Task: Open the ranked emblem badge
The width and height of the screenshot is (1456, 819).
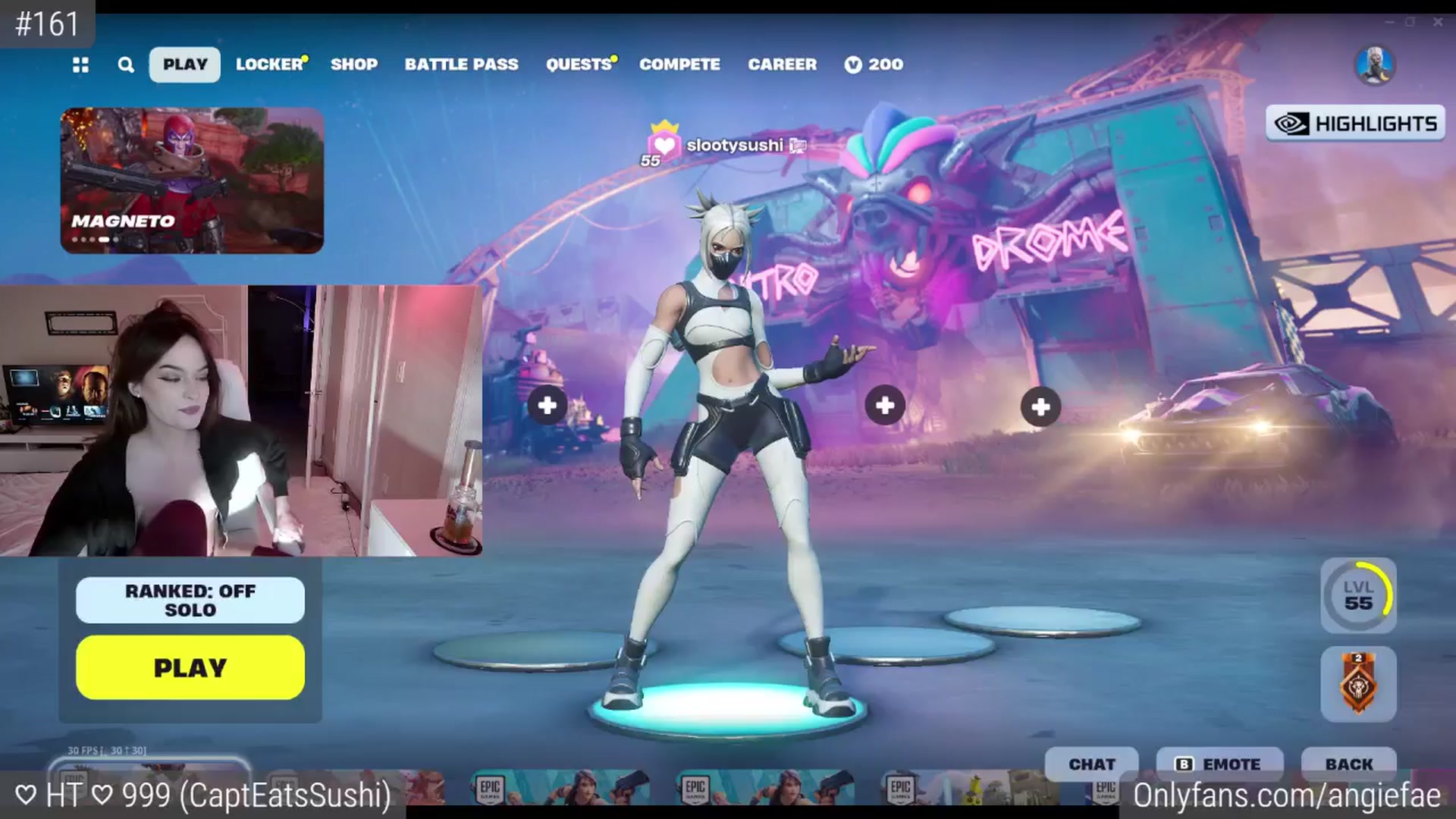Action: [x=1358, y=683]
